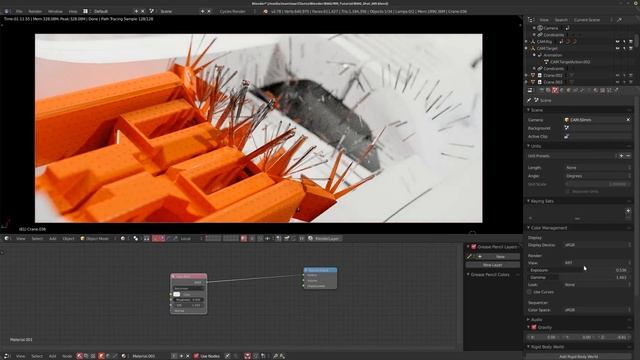Open the Help menu
Viewport: 640px width, 360px height.
tap(73, 11)
